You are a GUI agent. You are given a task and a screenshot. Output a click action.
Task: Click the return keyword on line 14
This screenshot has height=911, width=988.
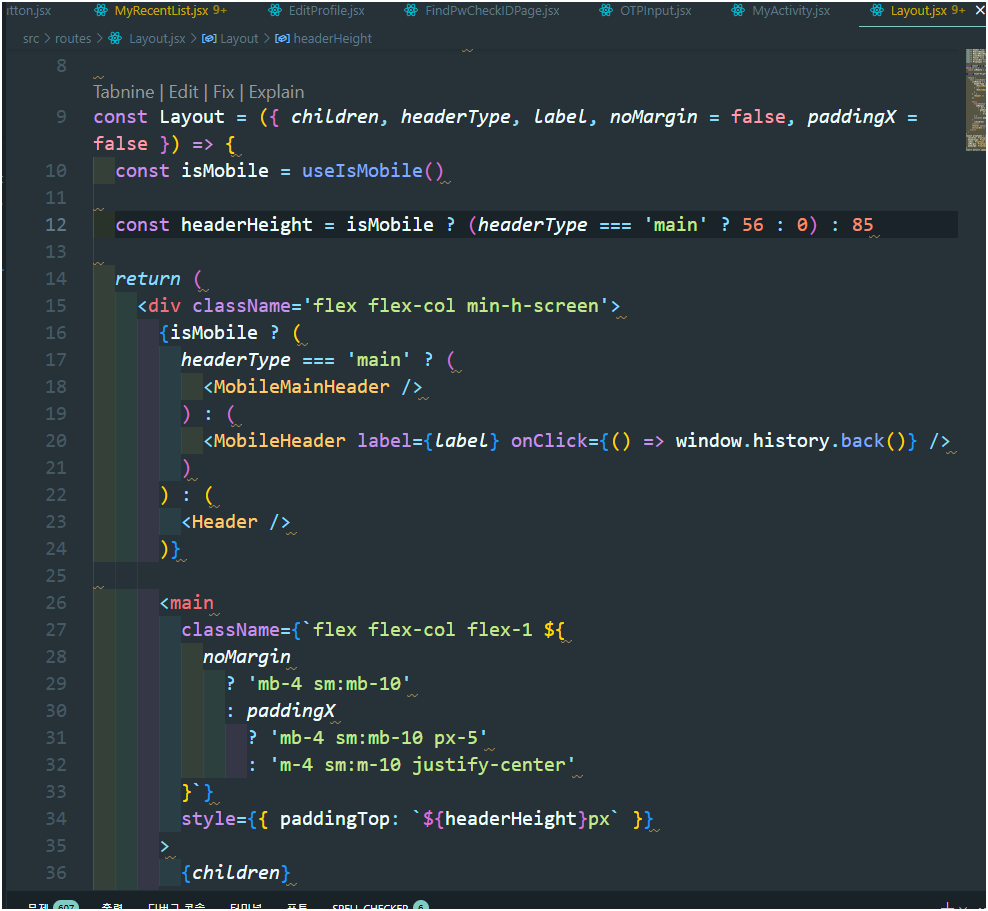coord(147,278)
